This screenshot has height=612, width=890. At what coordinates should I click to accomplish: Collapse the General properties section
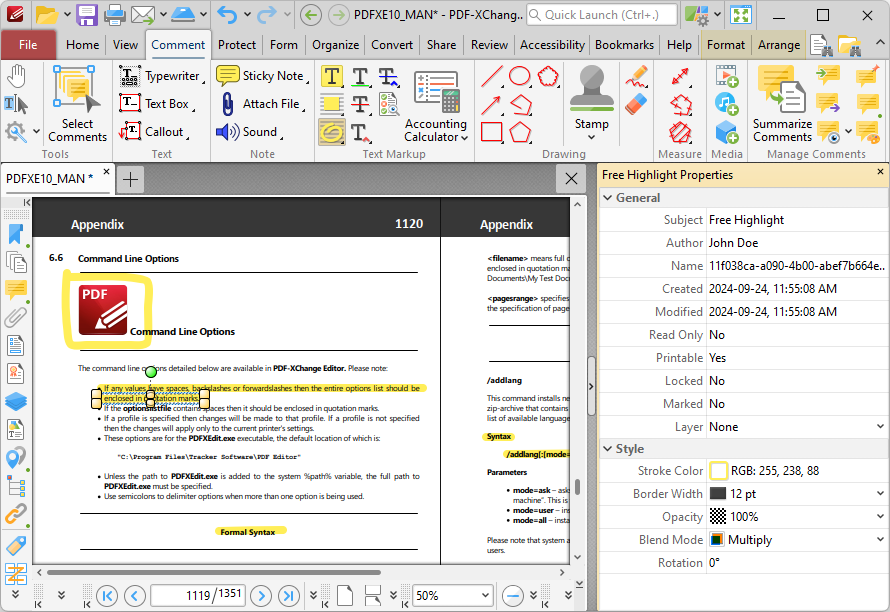coord(608,198)
